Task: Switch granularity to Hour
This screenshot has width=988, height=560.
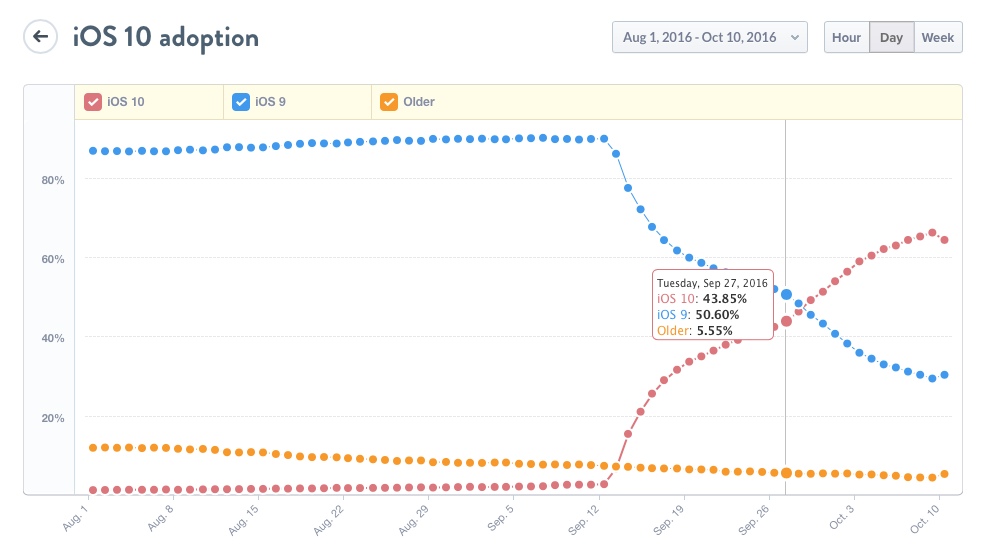Action: [x=846, y=38]
